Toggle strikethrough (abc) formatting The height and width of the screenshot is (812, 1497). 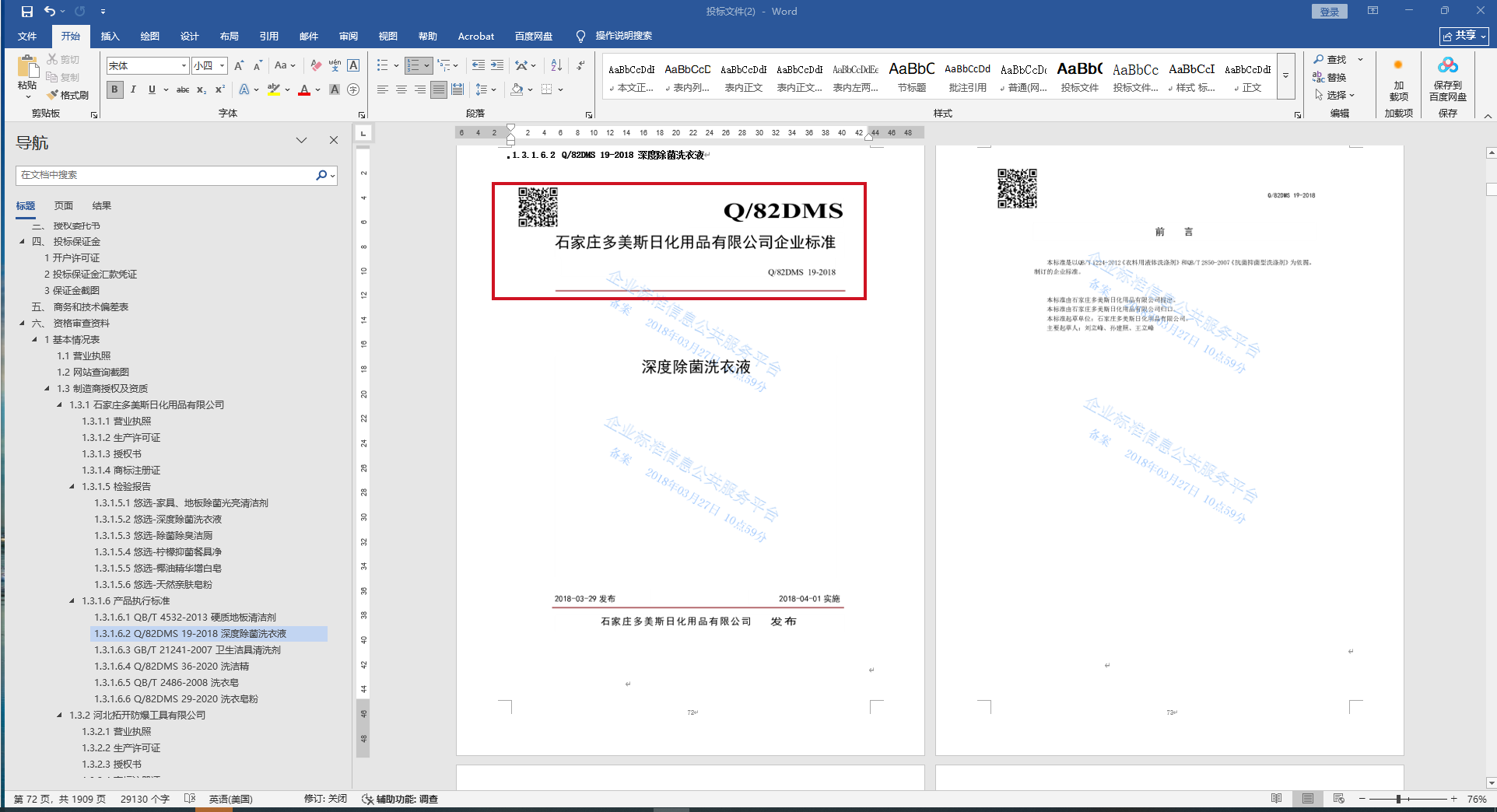183,89
